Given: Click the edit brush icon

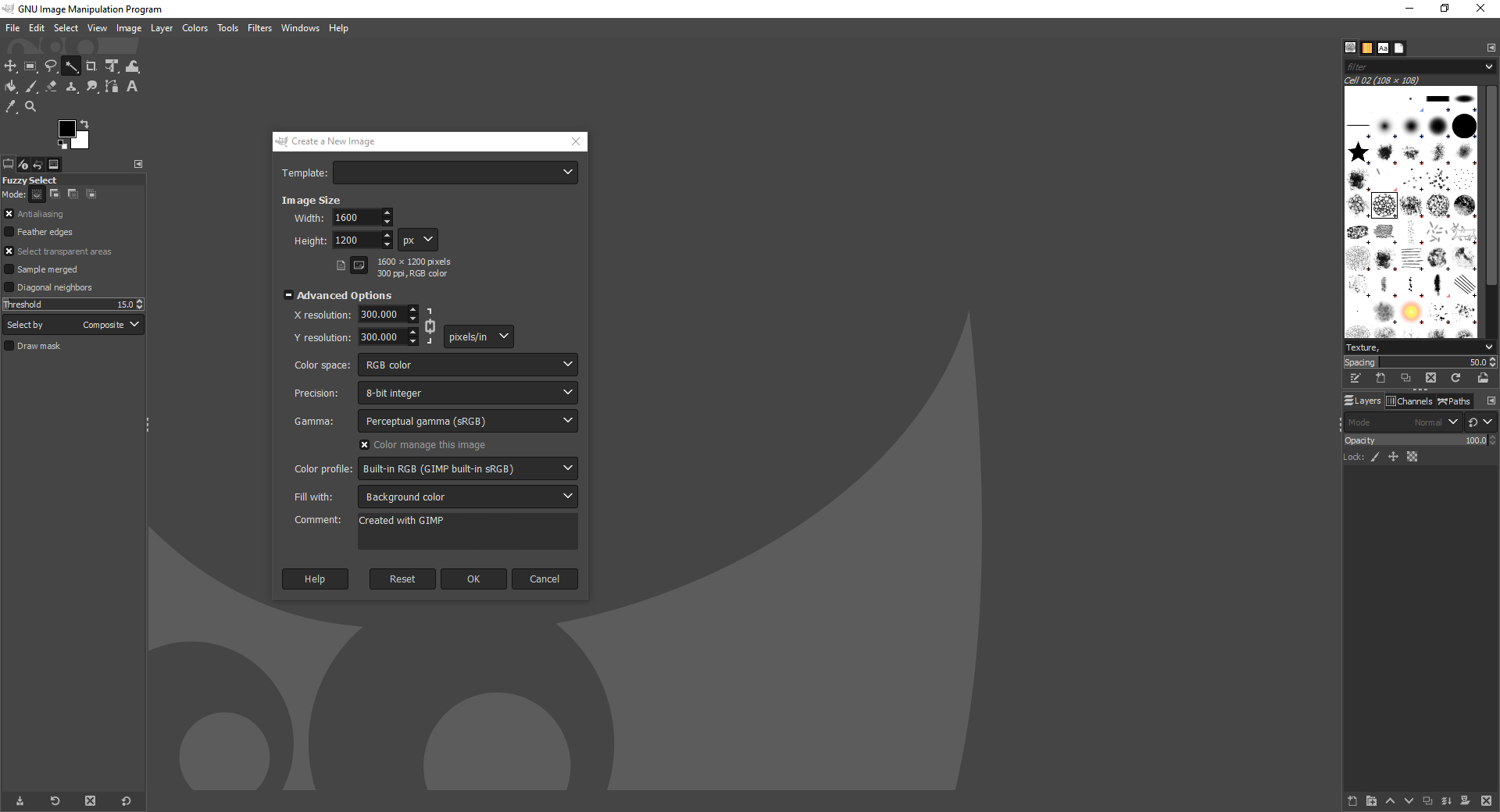Looking at the screenshot, I should click(1355, 378).
